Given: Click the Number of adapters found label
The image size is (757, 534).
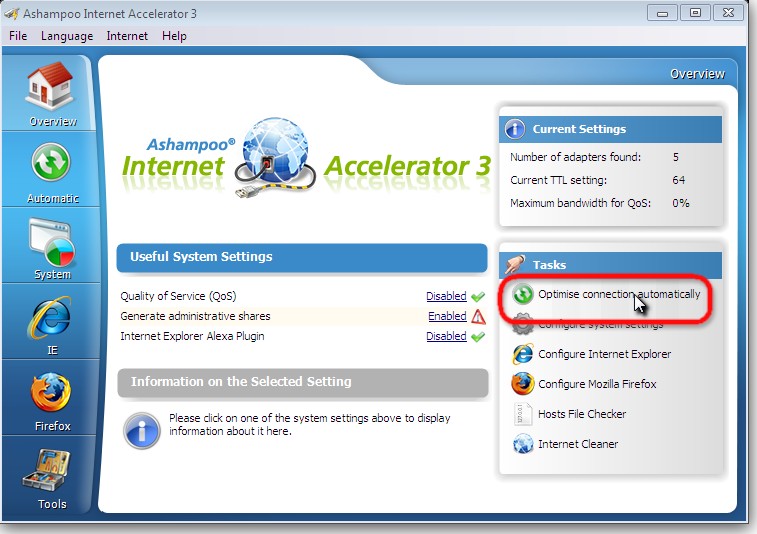Looking at the screenshot, I should (575, 157).
